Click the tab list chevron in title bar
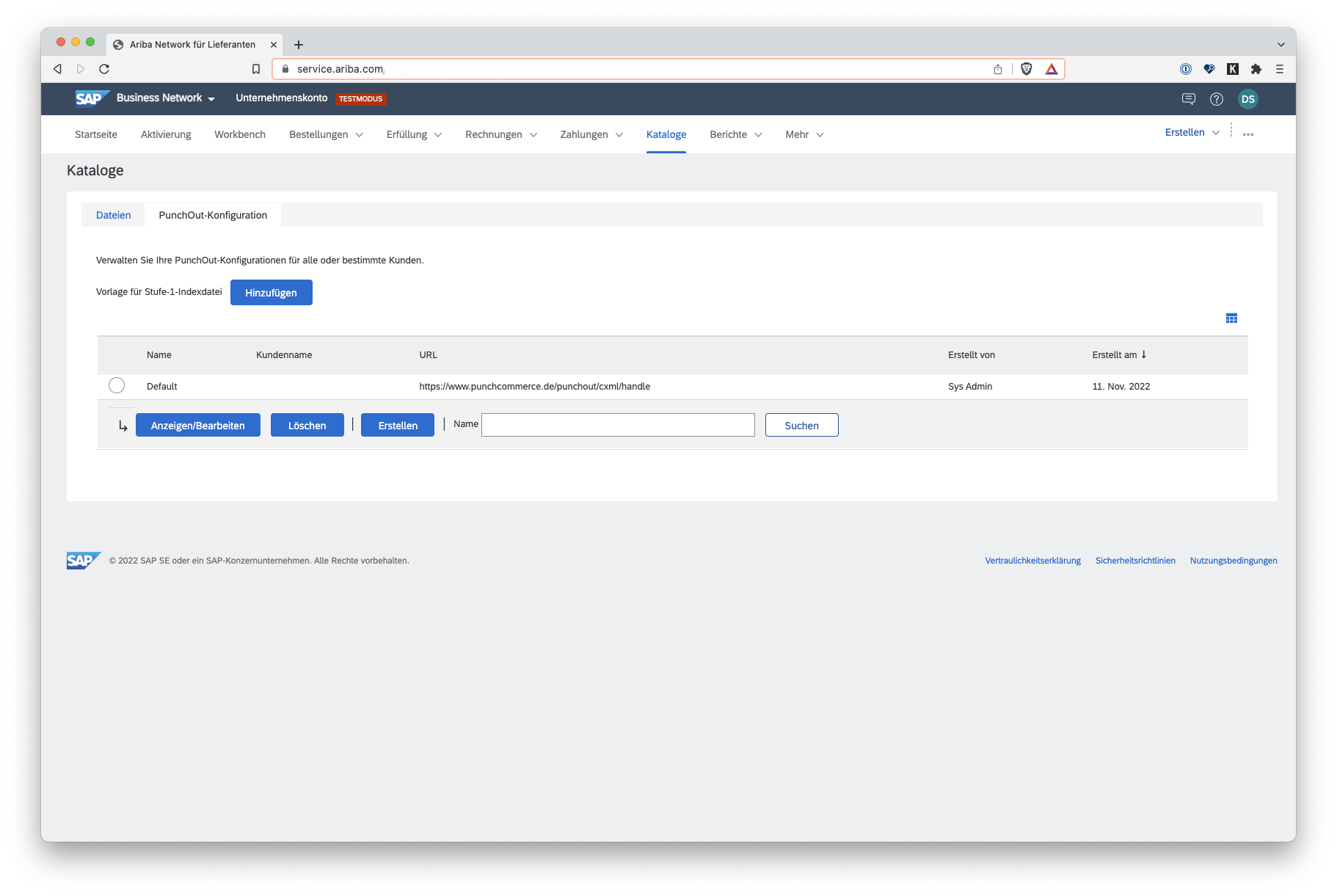 (x=1281, y=45)
